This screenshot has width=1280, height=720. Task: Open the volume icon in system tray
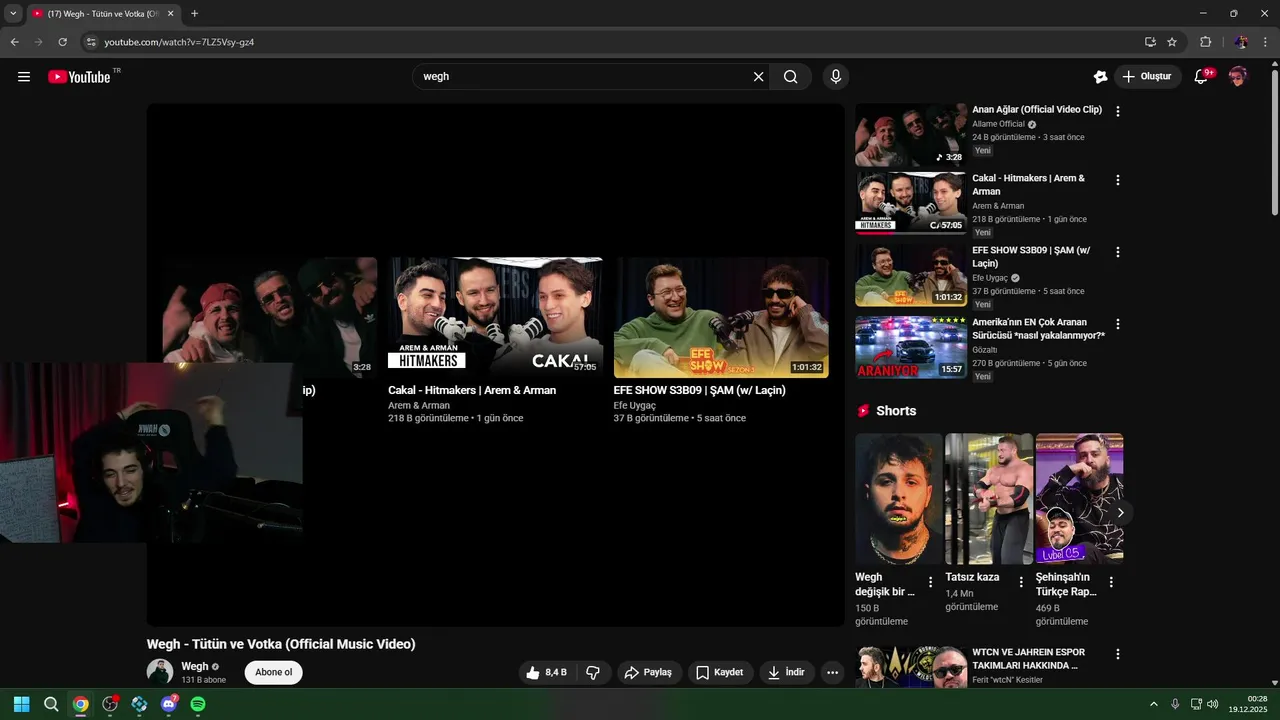click(x=1213, y=704)
